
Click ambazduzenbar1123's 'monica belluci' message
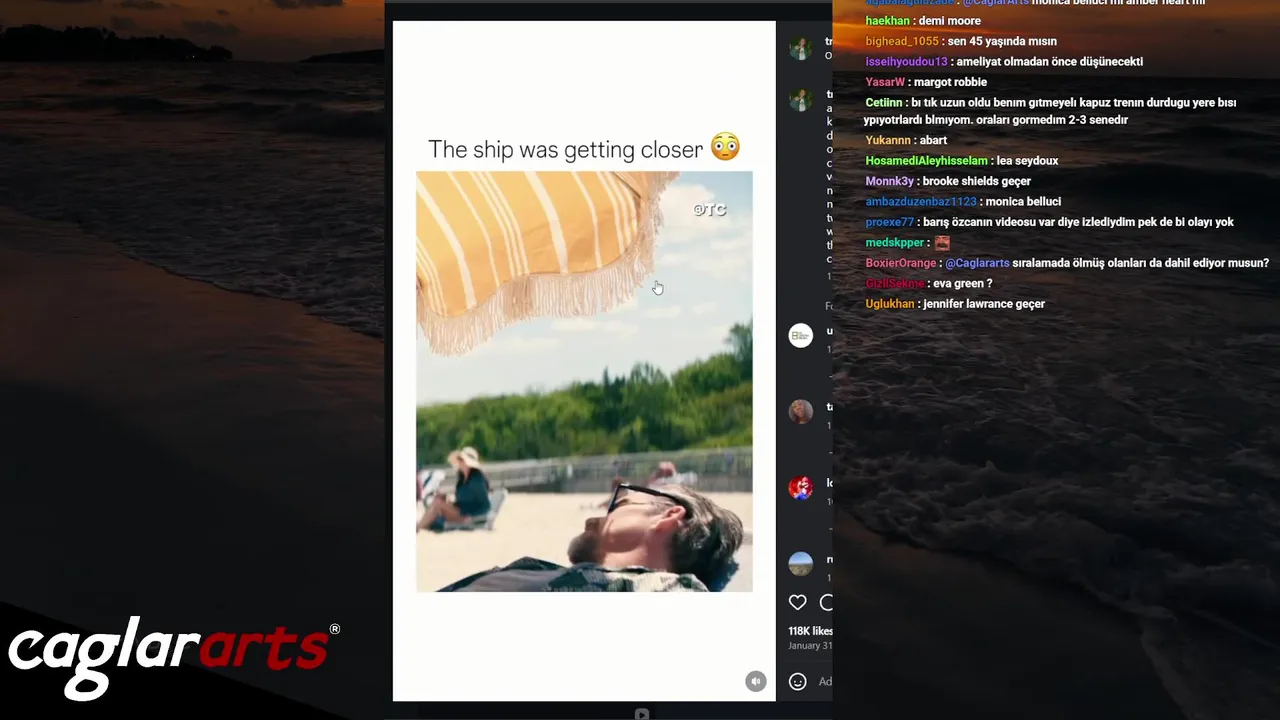[x=1023, y=202]
